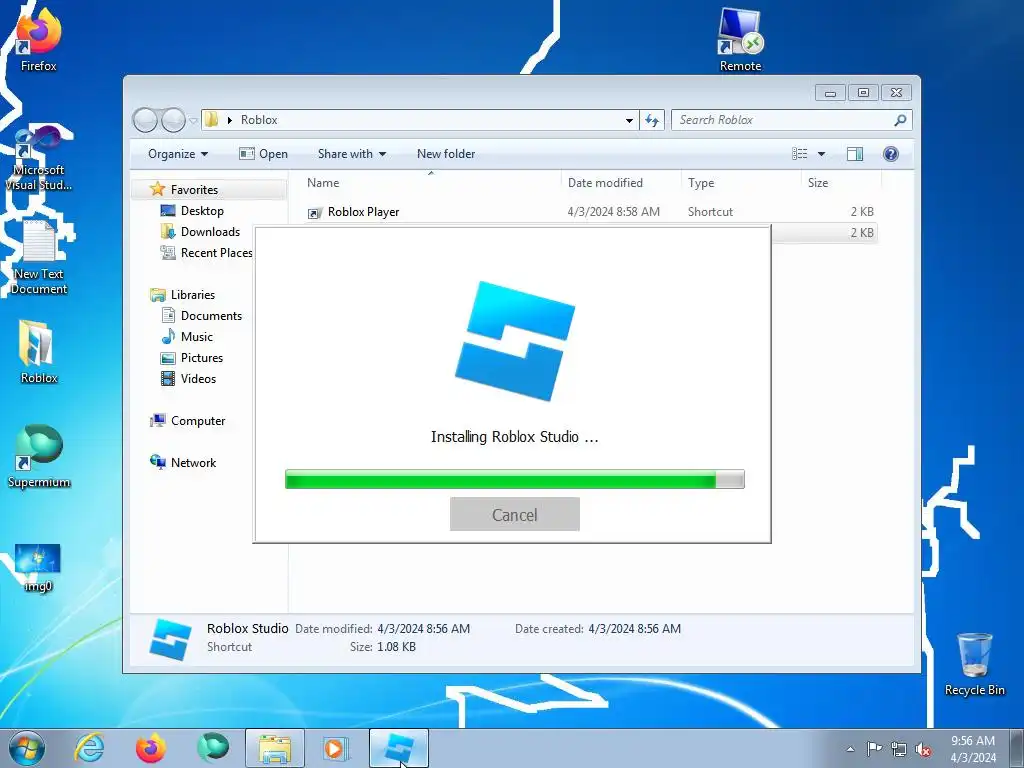Launch Supermium from the taskbar
Viewport: 1024px width, 768px height.
[213, 748]
